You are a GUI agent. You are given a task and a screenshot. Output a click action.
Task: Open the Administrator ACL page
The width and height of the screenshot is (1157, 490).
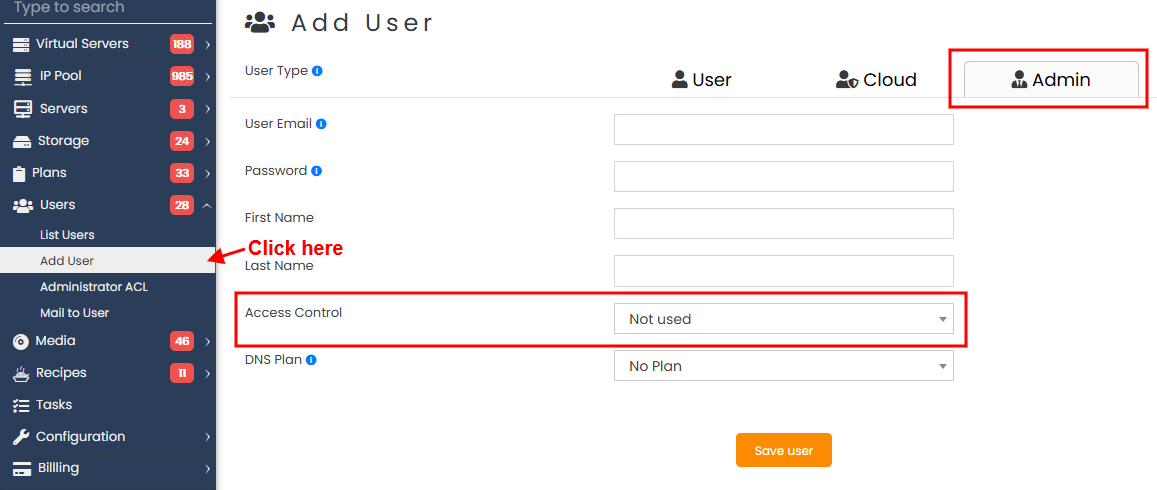click(93, 287)
